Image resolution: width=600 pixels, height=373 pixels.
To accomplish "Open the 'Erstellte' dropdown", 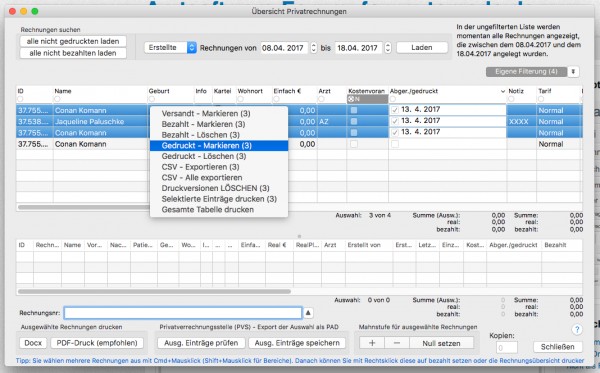I will [170, 47].
